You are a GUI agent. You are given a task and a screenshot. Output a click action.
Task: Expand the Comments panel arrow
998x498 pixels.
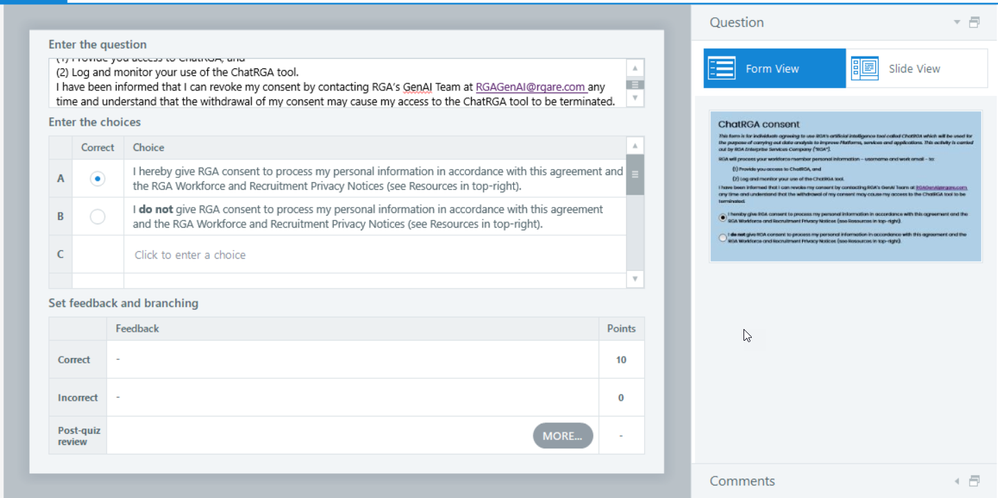[x=957, y=481]
